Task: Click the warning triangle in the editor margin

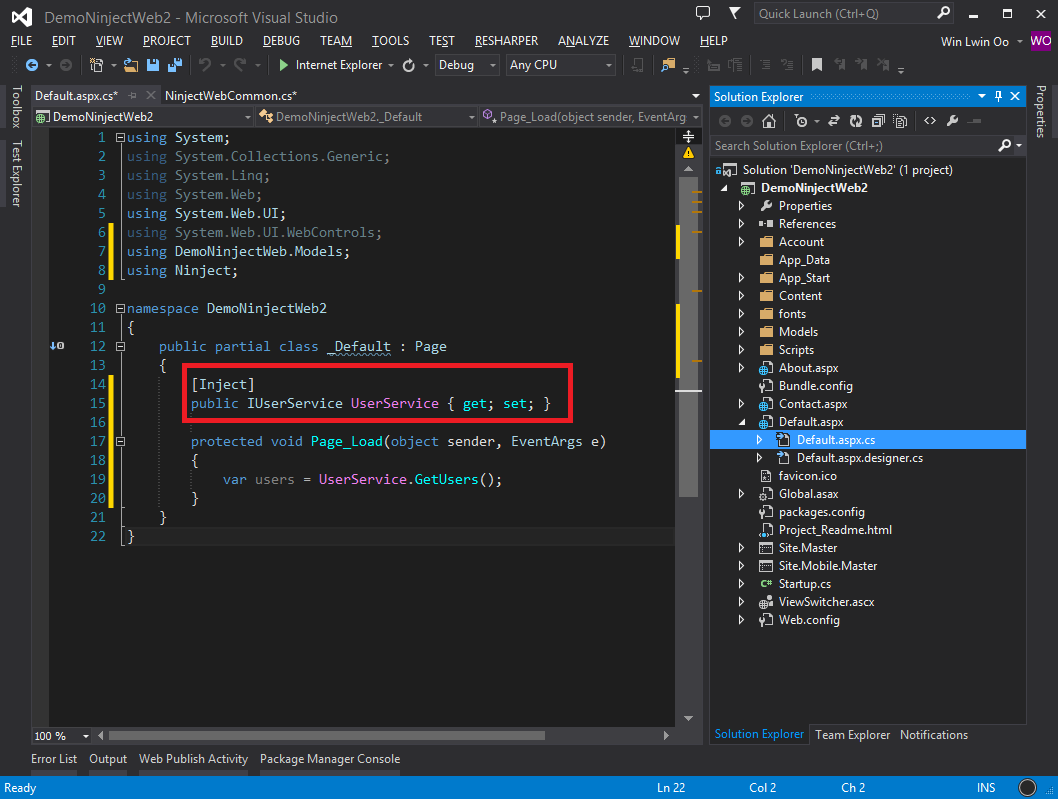Action: point(688,153)
